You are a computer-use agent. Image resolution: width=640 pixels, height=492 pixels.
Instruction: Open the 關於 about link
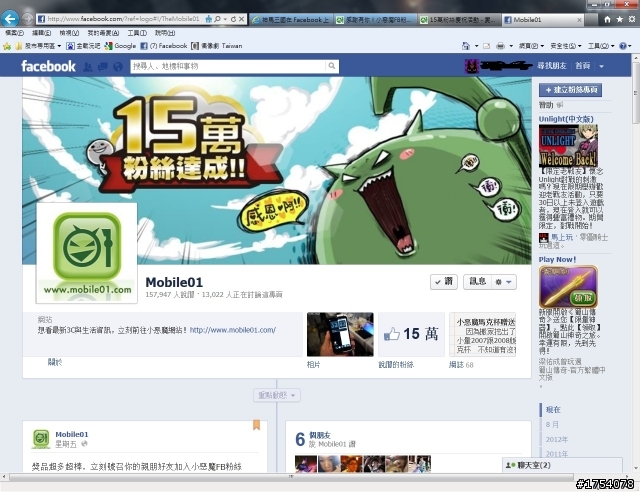pos(55,362)
